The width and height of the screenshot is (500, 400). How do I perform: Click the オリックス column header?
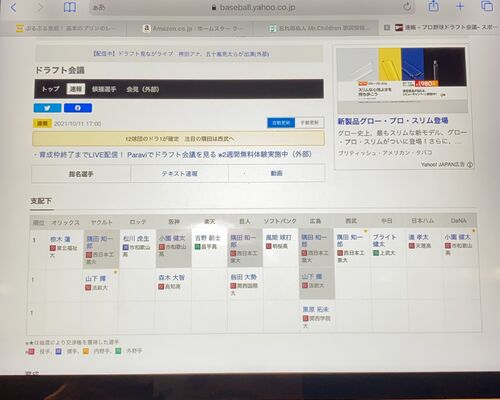pyautogui.click(x=65, y=222)
